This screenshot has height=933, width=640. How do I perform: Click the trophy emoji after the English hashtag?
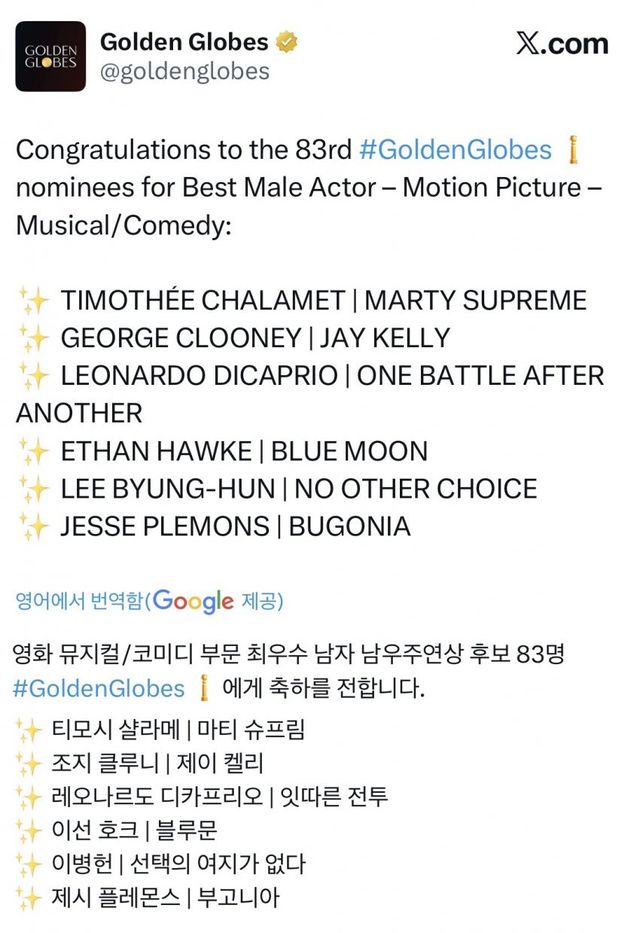[573, 151]
